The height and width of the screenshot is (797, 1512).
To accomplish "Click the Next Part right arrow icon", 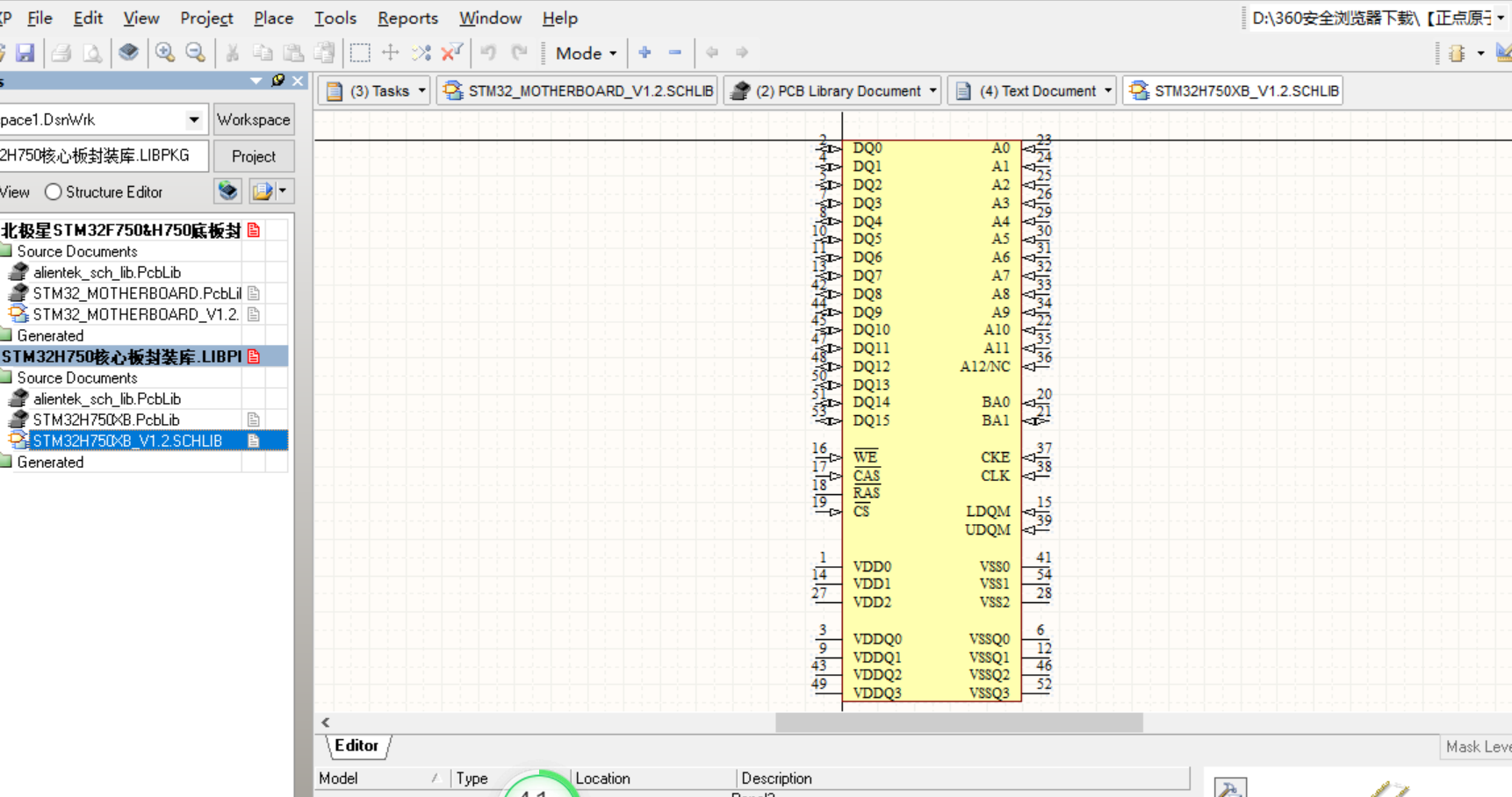I will [x=742, y=53].
